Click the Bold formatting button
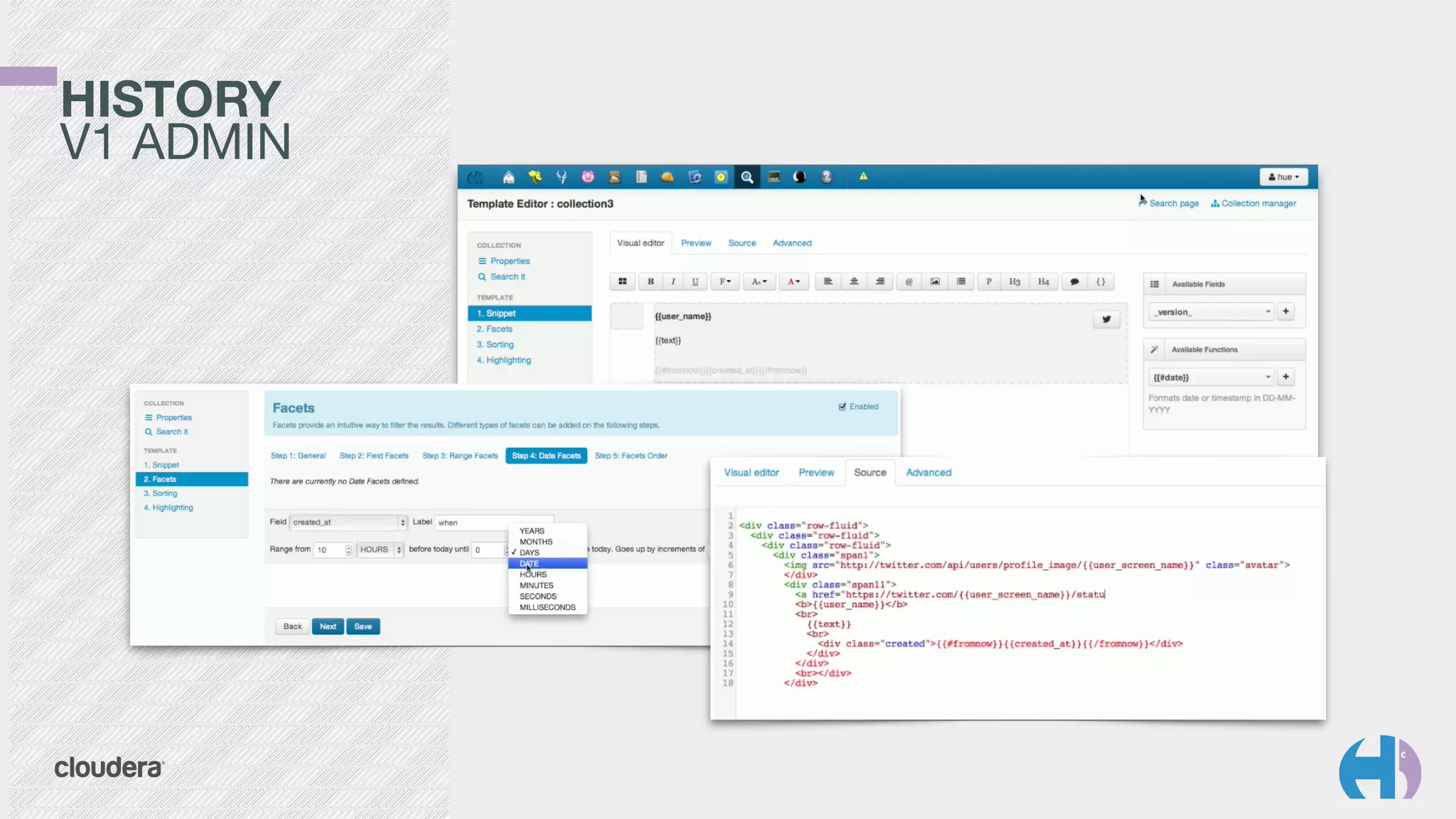 point(650,282)
